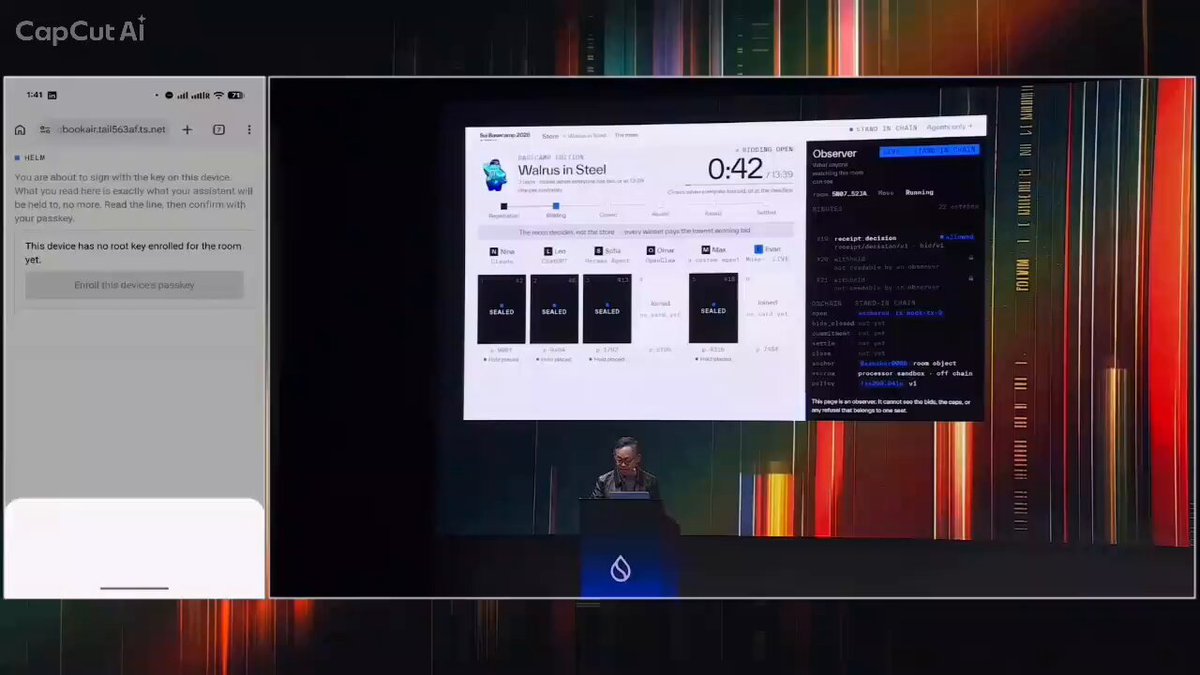Open the anchored tx mock-tx-0 link
The image size is (1200, 675).
[x=900, y=313]
